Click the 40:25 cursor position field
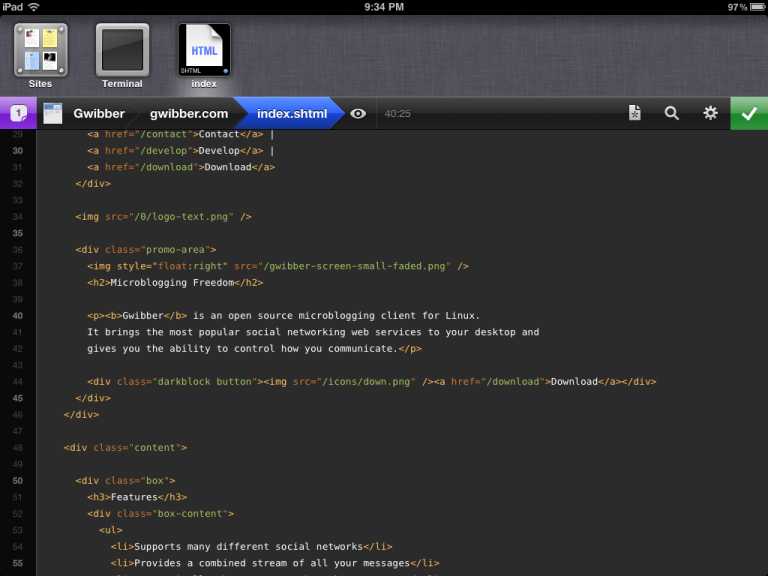Viewport: 768px width, 576px height. coord(398,114)
